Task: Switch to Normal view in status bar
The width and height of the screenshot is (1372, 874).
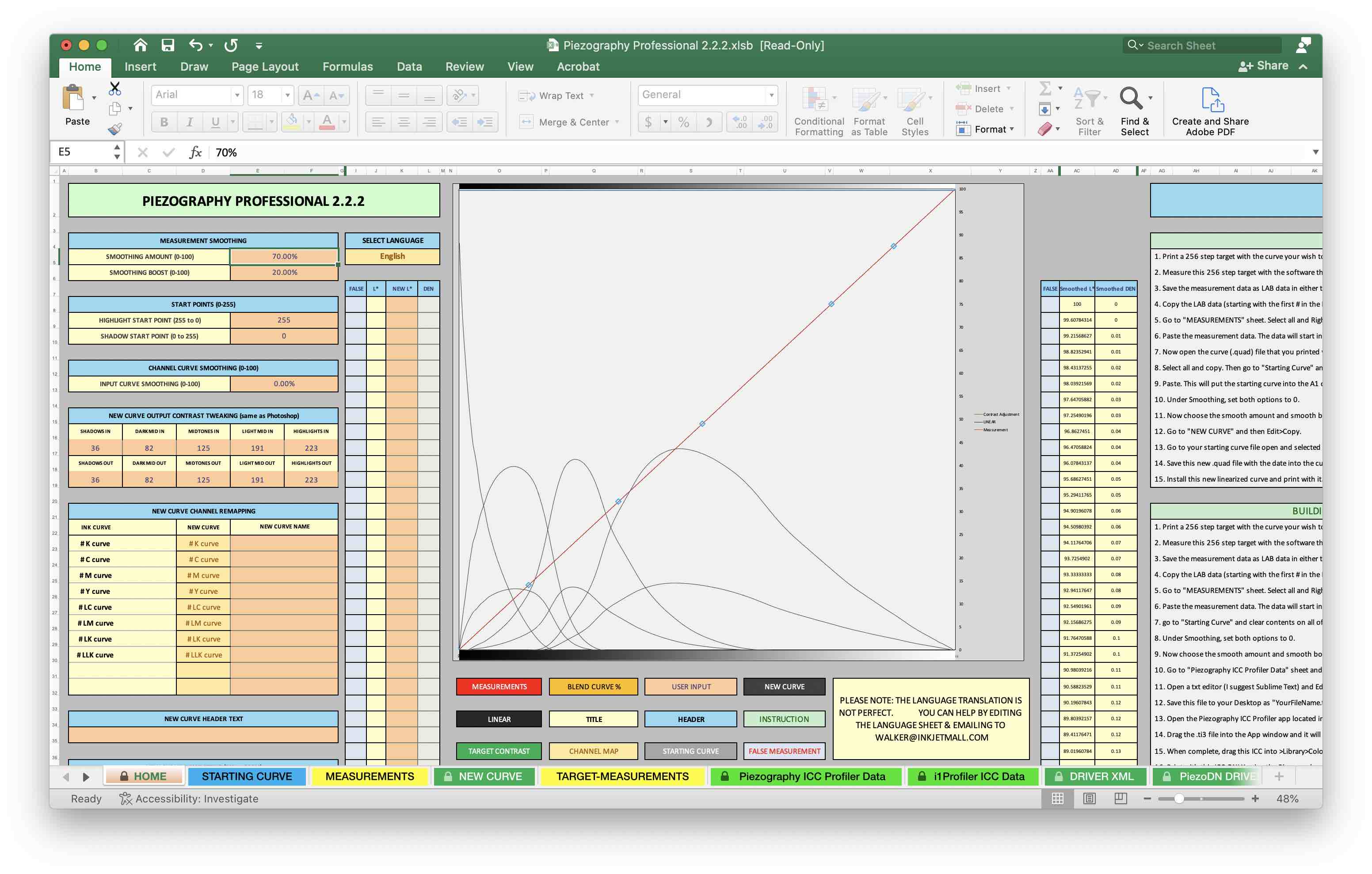Action: [x=1057, y=798]
